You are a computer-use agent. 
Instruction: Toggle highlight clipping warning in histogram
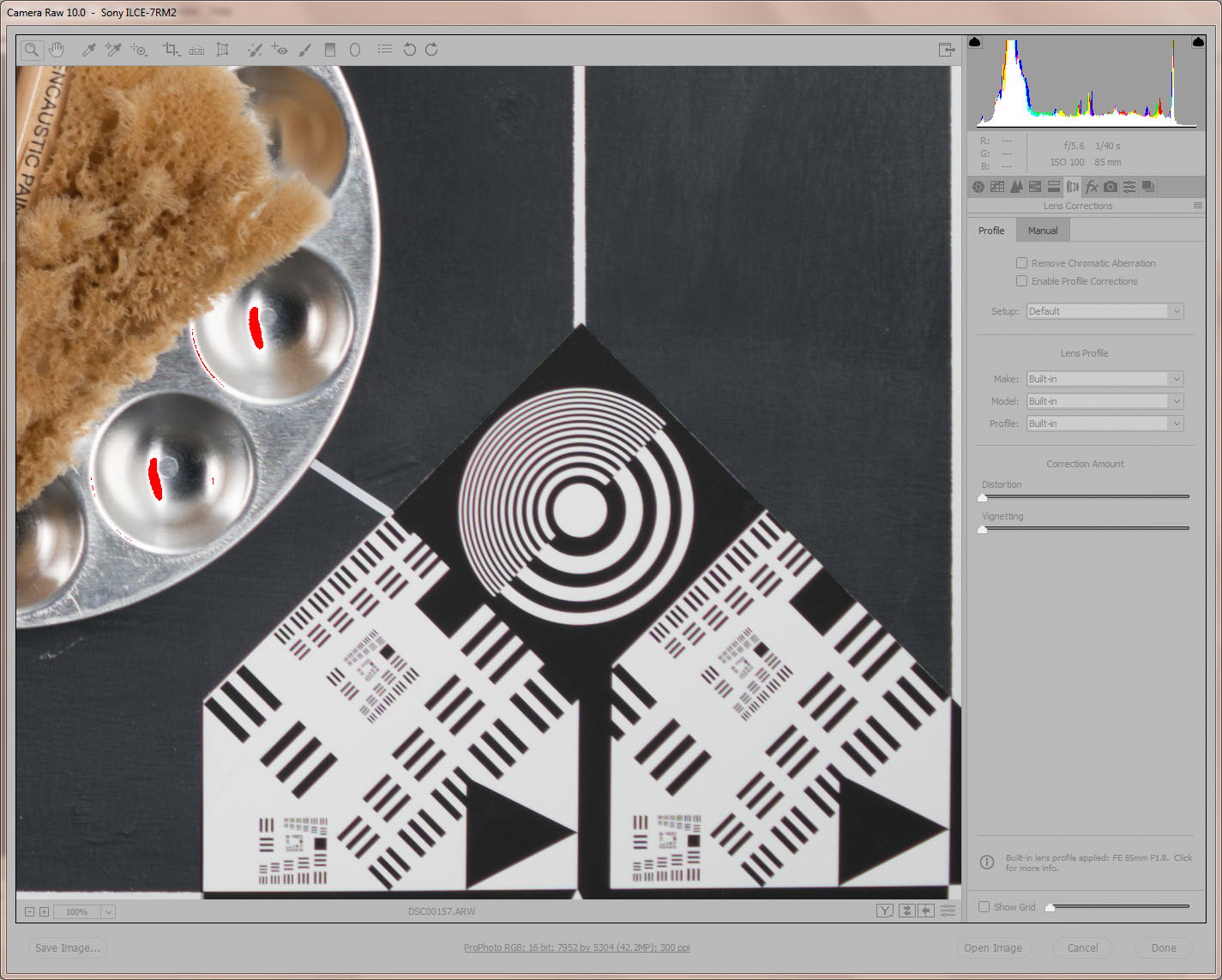1198,42
